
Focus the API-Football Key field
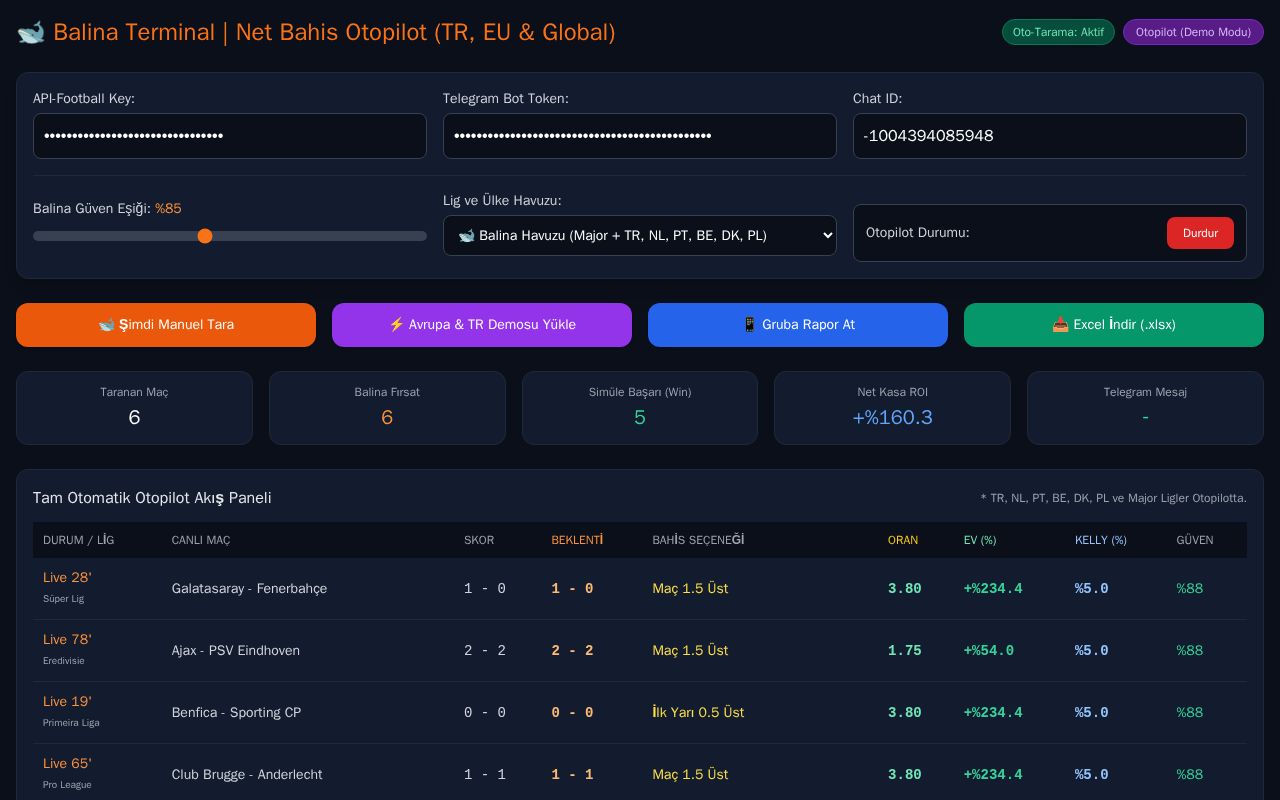[x=230, y=136]
